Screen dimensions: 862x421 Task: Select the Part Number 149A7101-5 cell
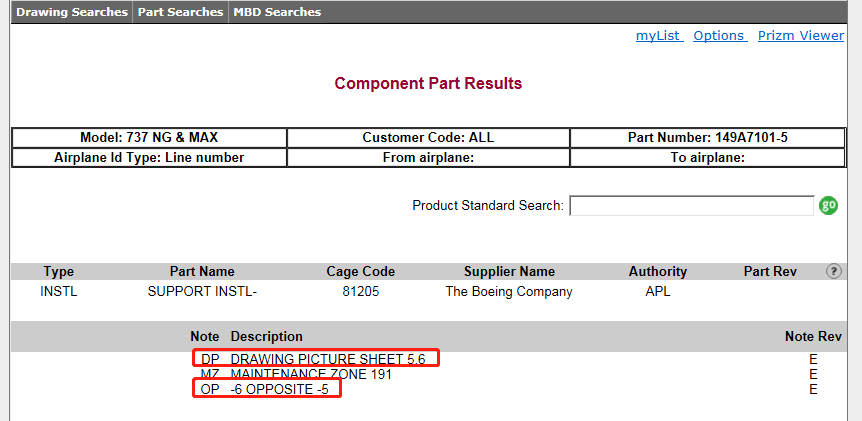coord(708,137)
